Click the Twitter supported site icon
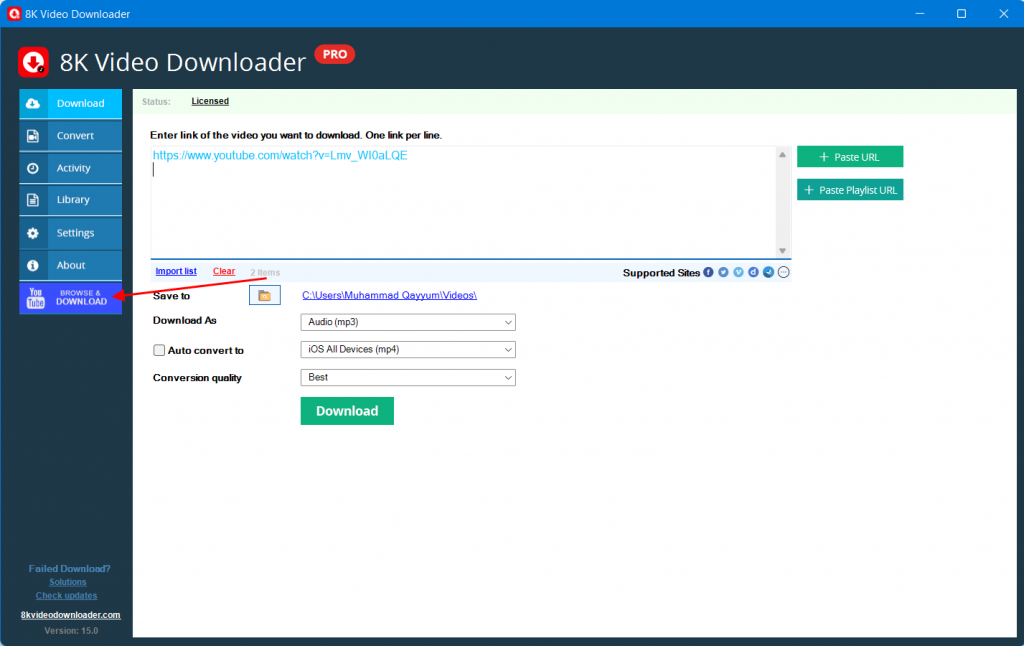The image size is (1024, 646). [x=724, y=272]
